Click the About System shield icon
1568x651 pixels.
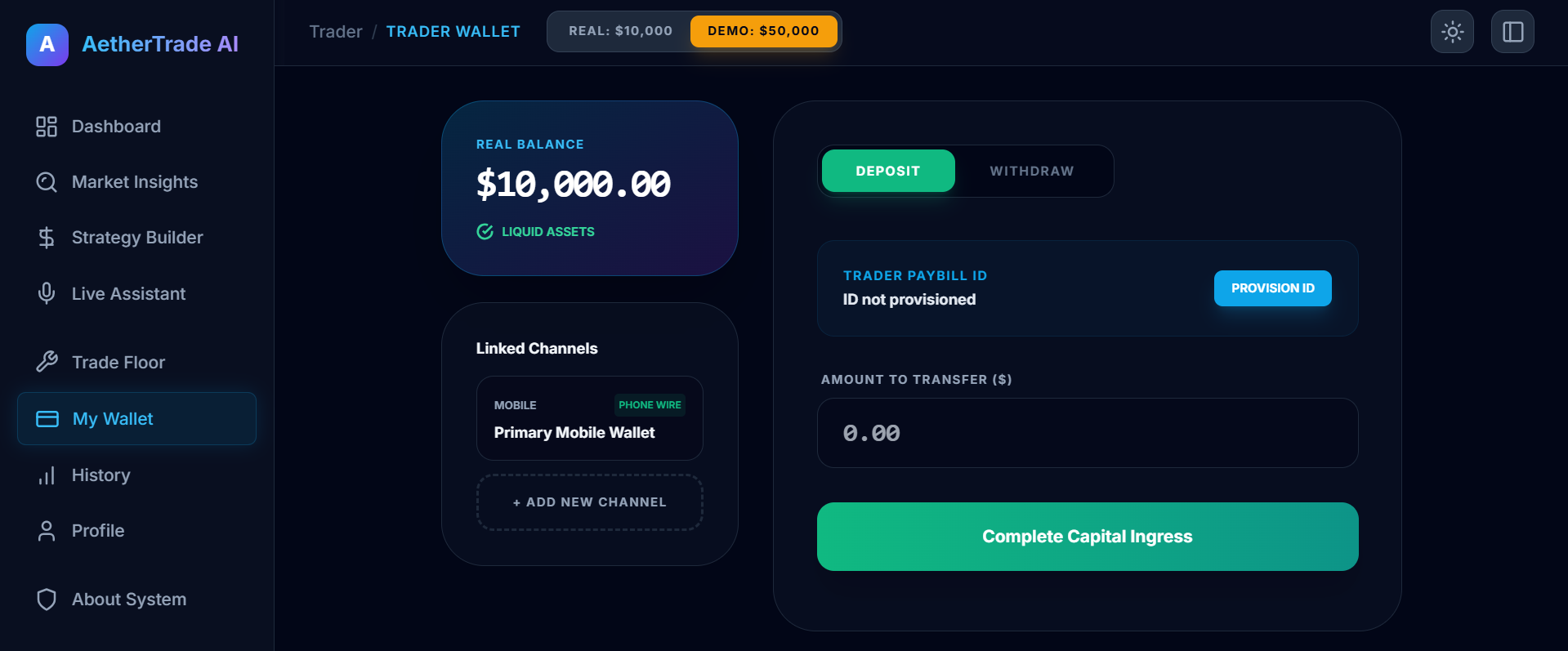[x=47, y=600]
